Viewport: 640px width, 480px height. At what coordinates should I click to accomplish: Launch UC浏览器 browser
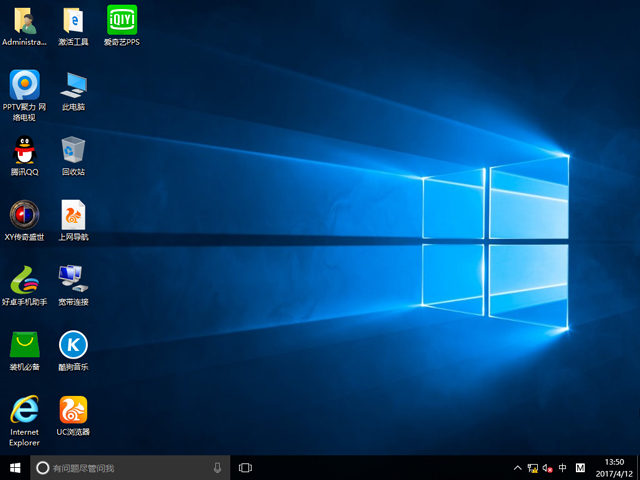pyautogui.click(x=73, y=410)
